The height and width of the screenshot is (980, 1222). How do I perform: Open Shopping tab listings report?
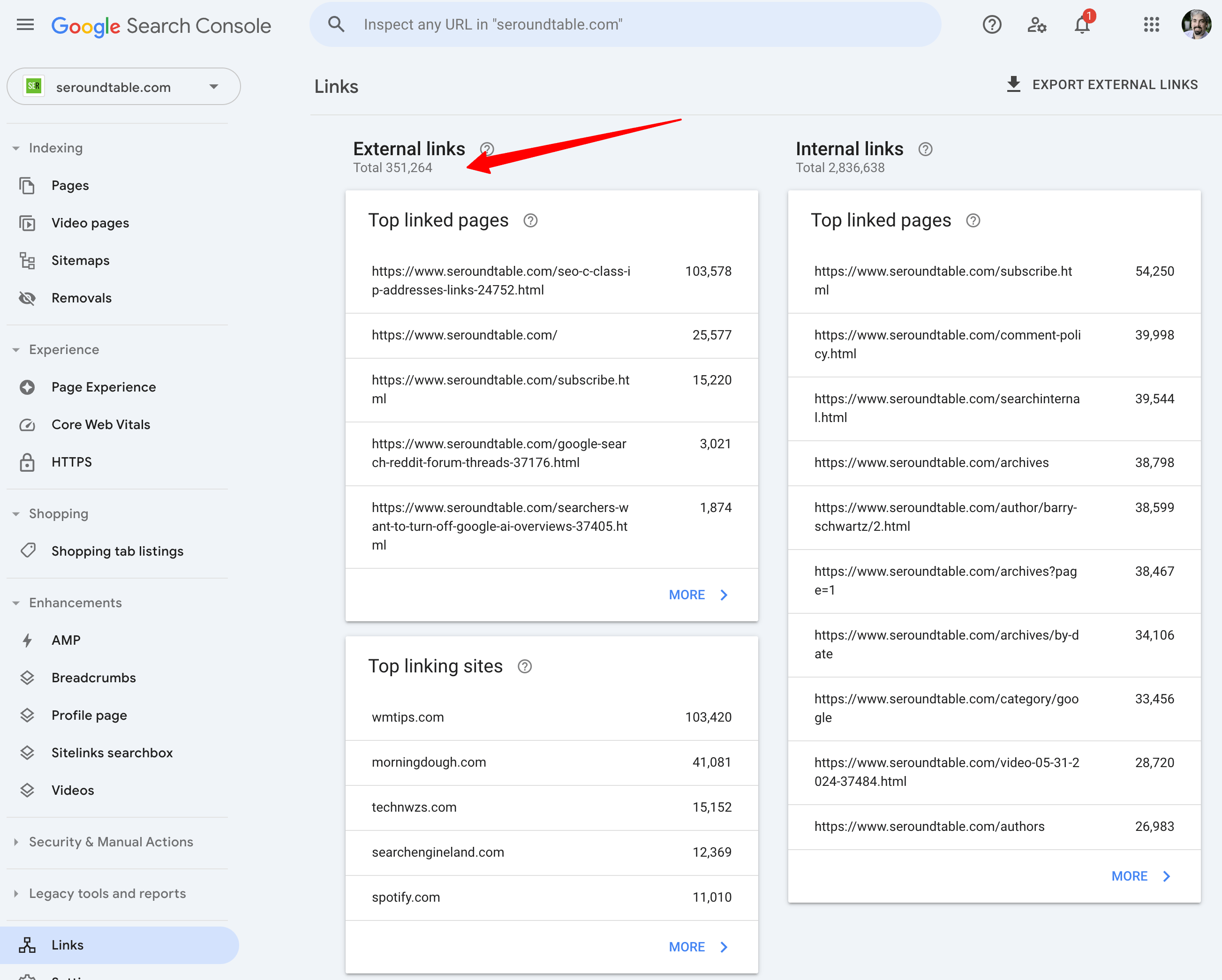[117, 550]
